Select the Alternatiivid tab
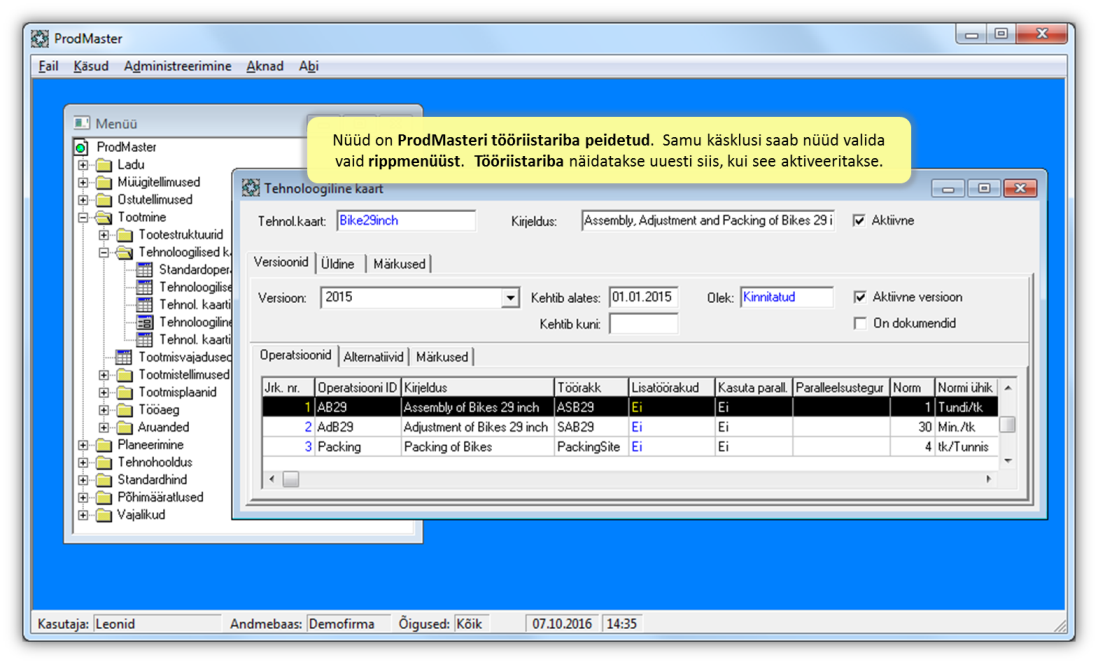The width and height of the screenshot is (1098, 664). tap(373, 357)
